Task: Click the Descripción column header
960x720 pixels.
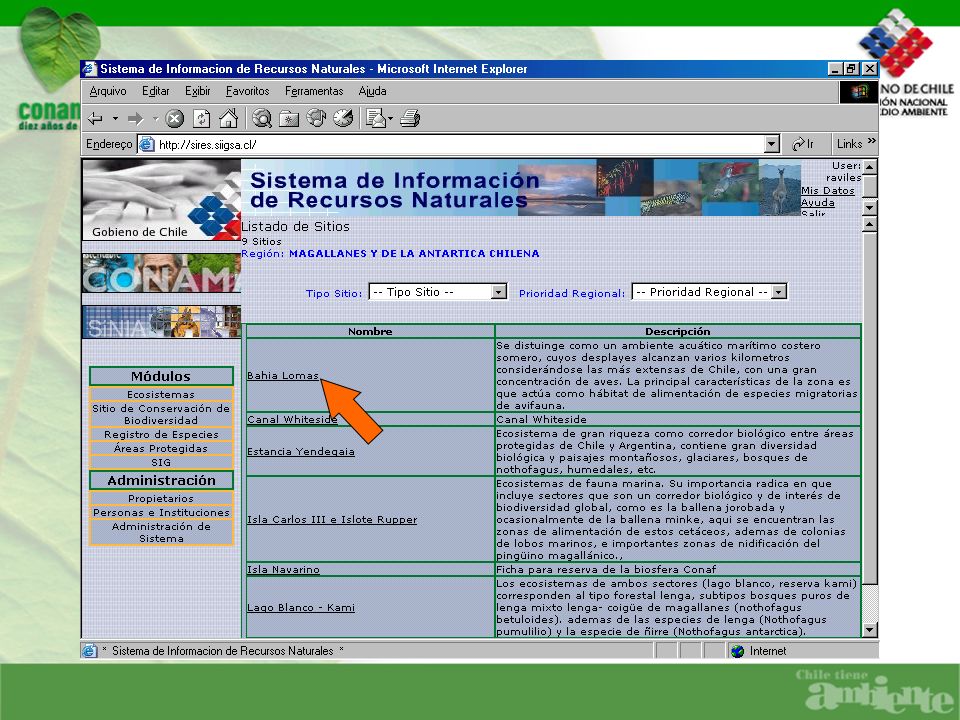Action: tap(678, 331)
